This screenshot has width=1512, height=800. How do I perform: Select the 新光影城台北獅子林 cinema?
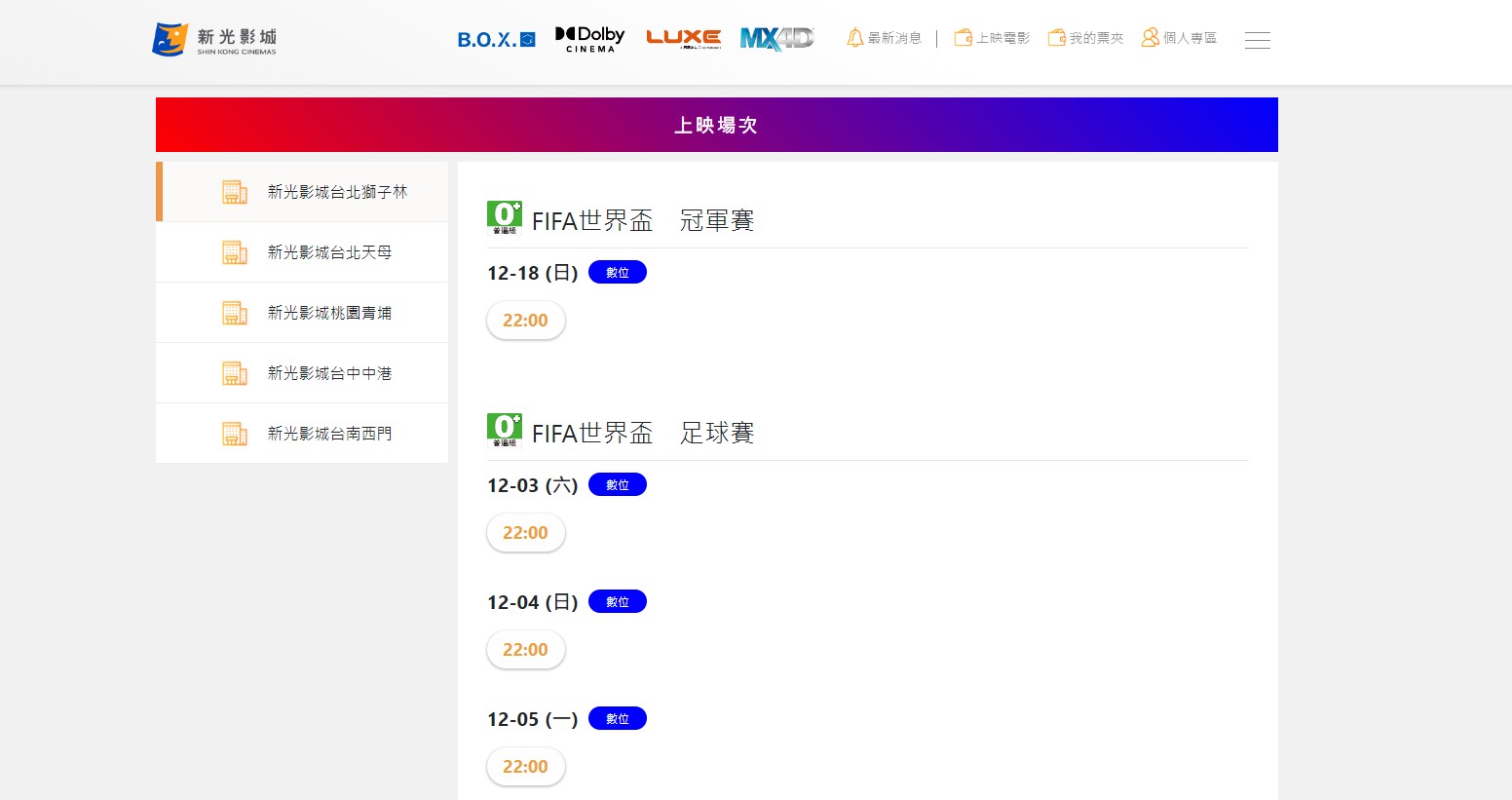(303, 192)
